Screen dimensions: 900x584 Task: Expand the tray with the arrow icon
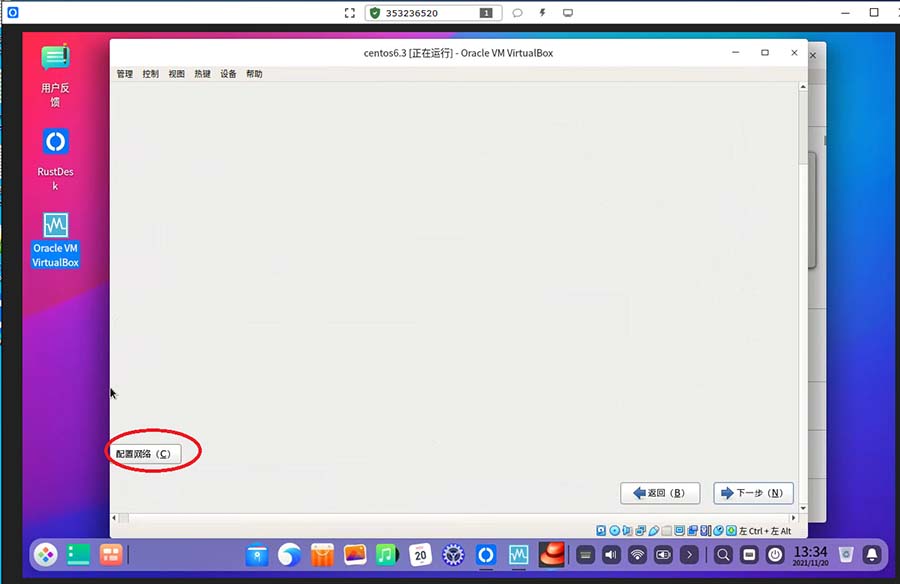click(x=689, y=555)
